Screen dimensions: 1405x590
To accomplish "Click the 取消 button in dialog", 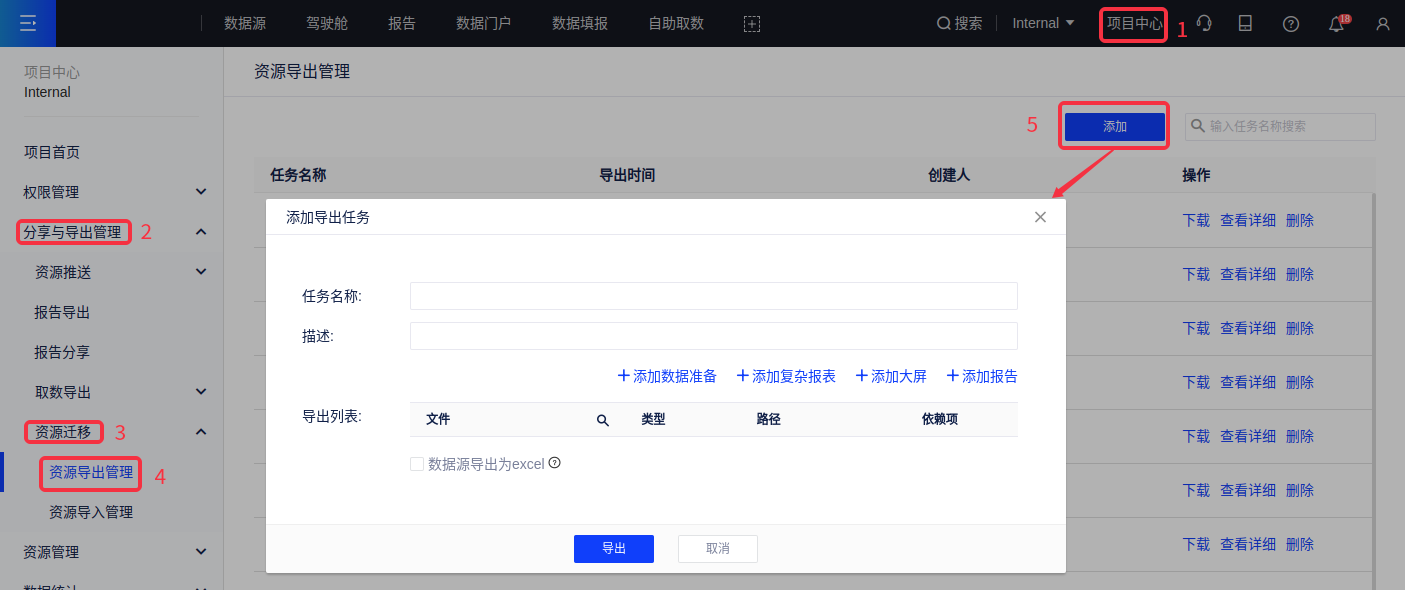I will point(717,549).
